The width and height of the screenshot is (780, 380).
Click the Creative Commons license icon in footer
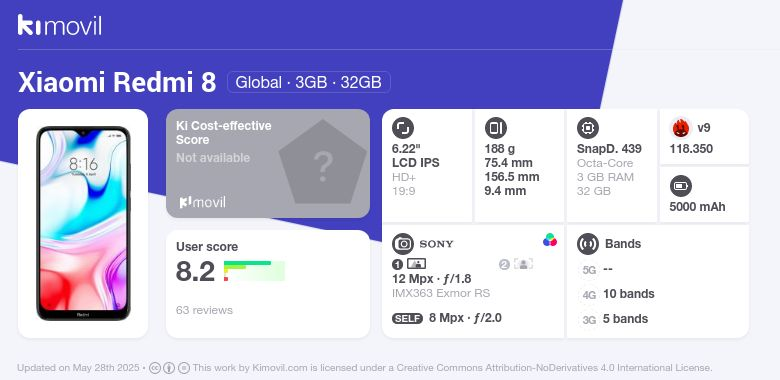click(x=155, y=368)
